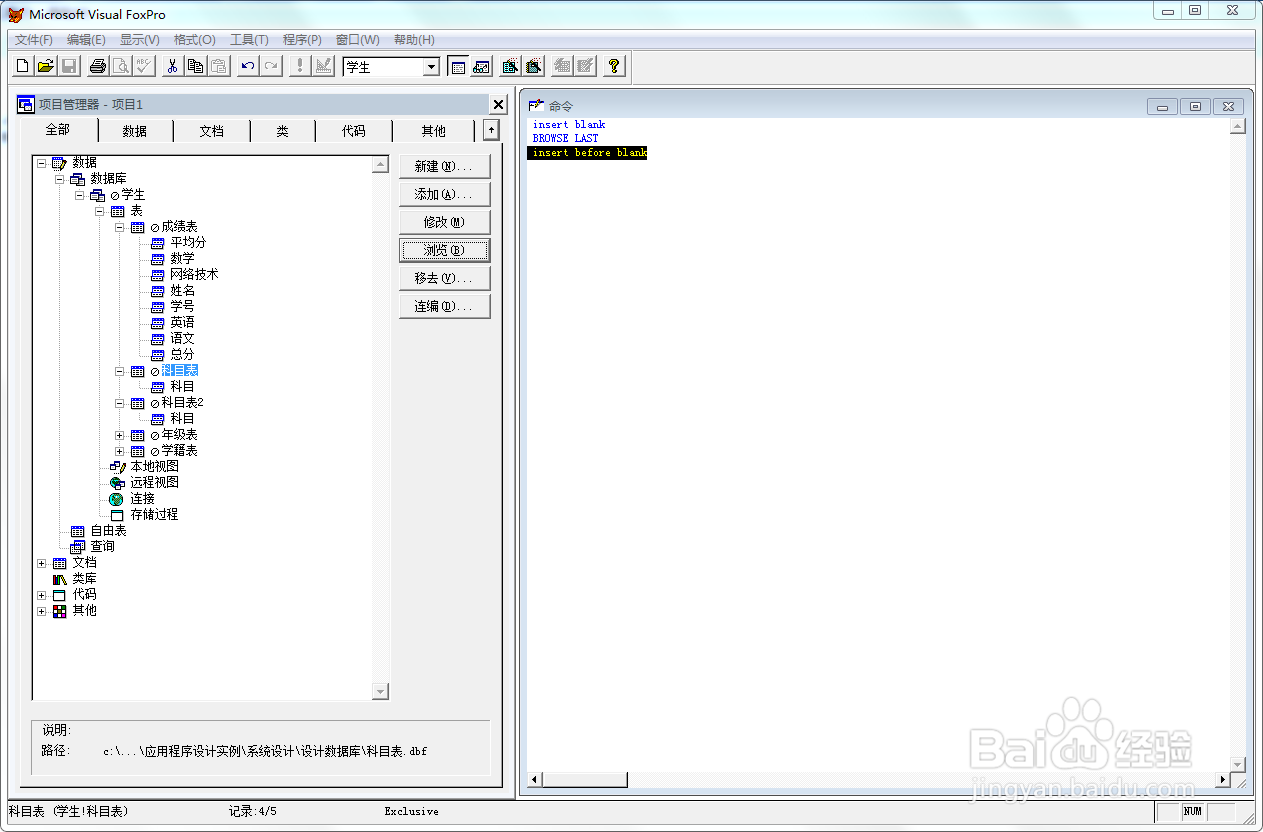Click the AutoReport Wizard toolbar icon

pos(586,66)
